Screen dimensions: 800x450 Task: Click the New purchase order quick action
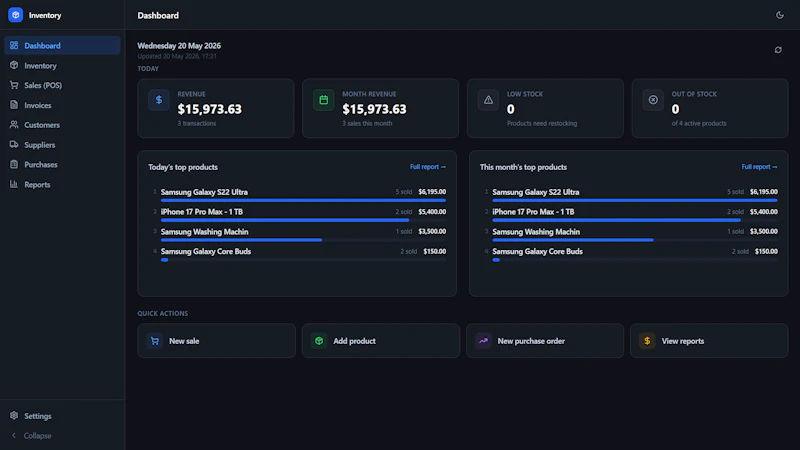[x=545, y=341]
